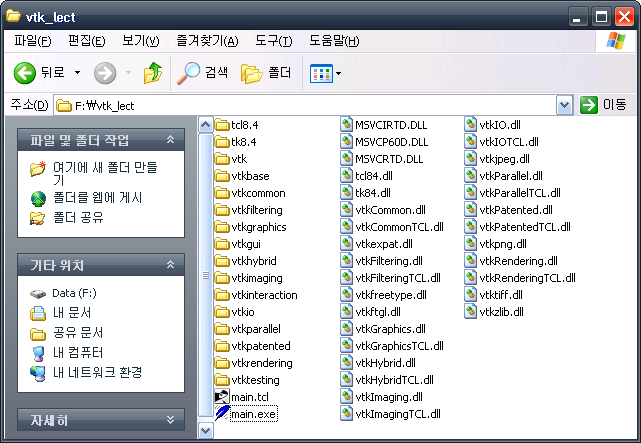The width and height of the screenshot is (641, 443).
Task: Select the vtkrendering folder icon
Action: (x=222, y=363)
